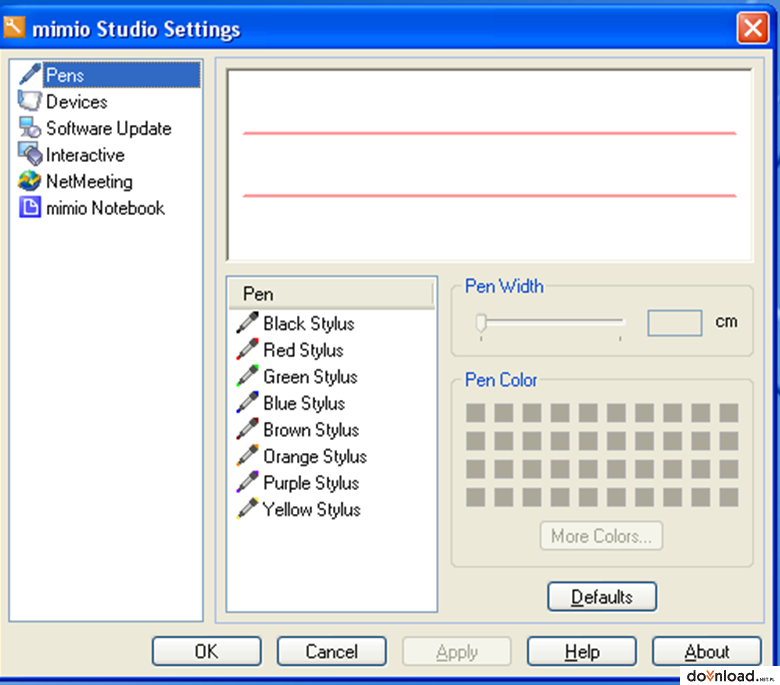This screenshot has height=685, width=780.
Task: Select Orange Stylus in pen list
Action: click(x=315, y=456)
